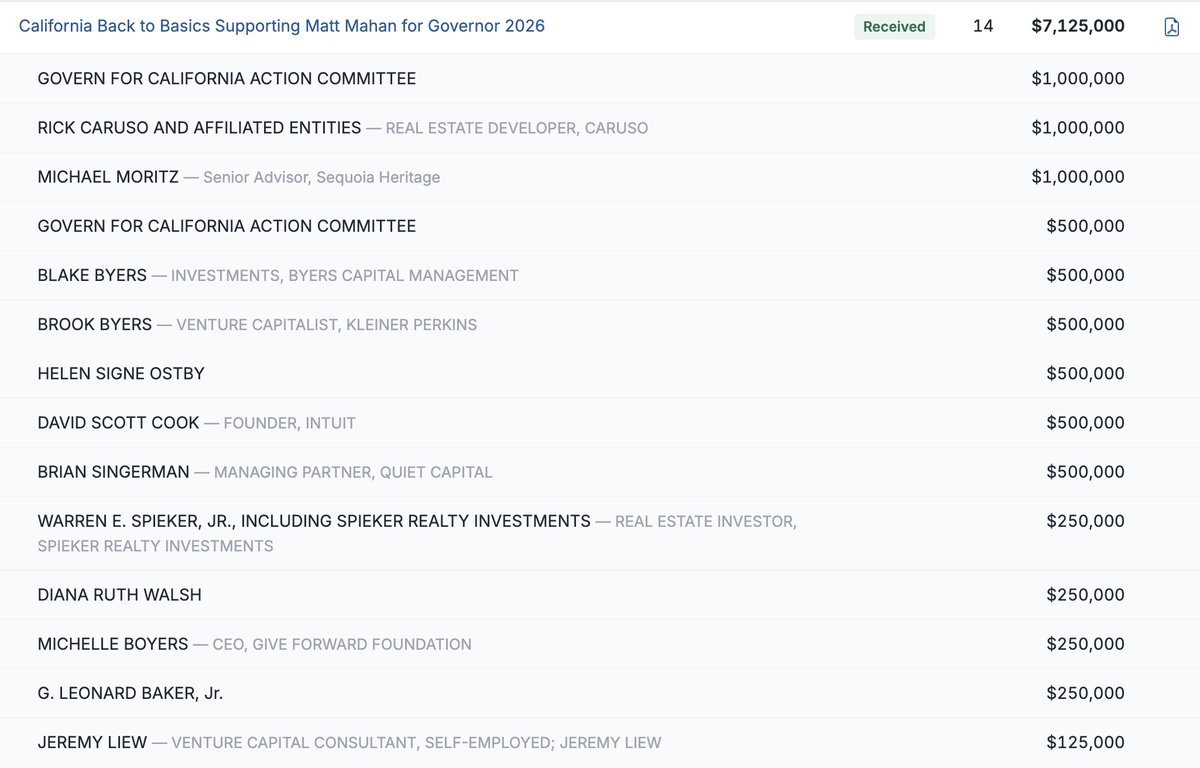Click VENTURE CAPITAL CONSULTANT, SELF-EMPLOYED text
This screenshot has width=1200, height=768.
[x=363, y=742]
